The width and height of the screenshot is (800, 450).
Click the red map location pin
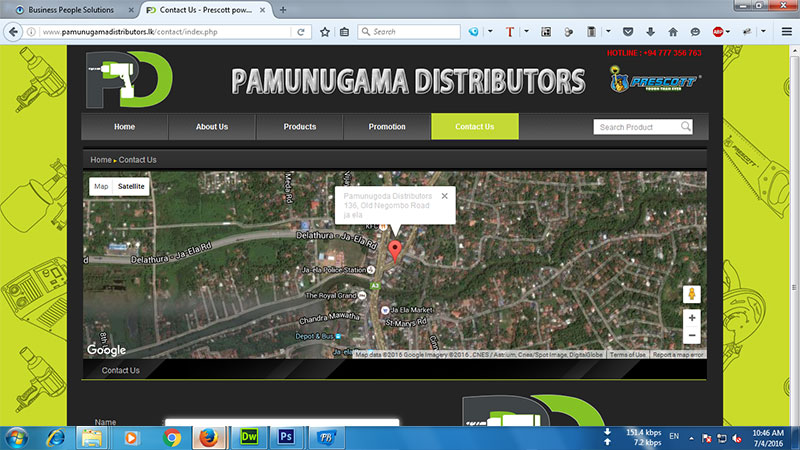pos(394,251)
